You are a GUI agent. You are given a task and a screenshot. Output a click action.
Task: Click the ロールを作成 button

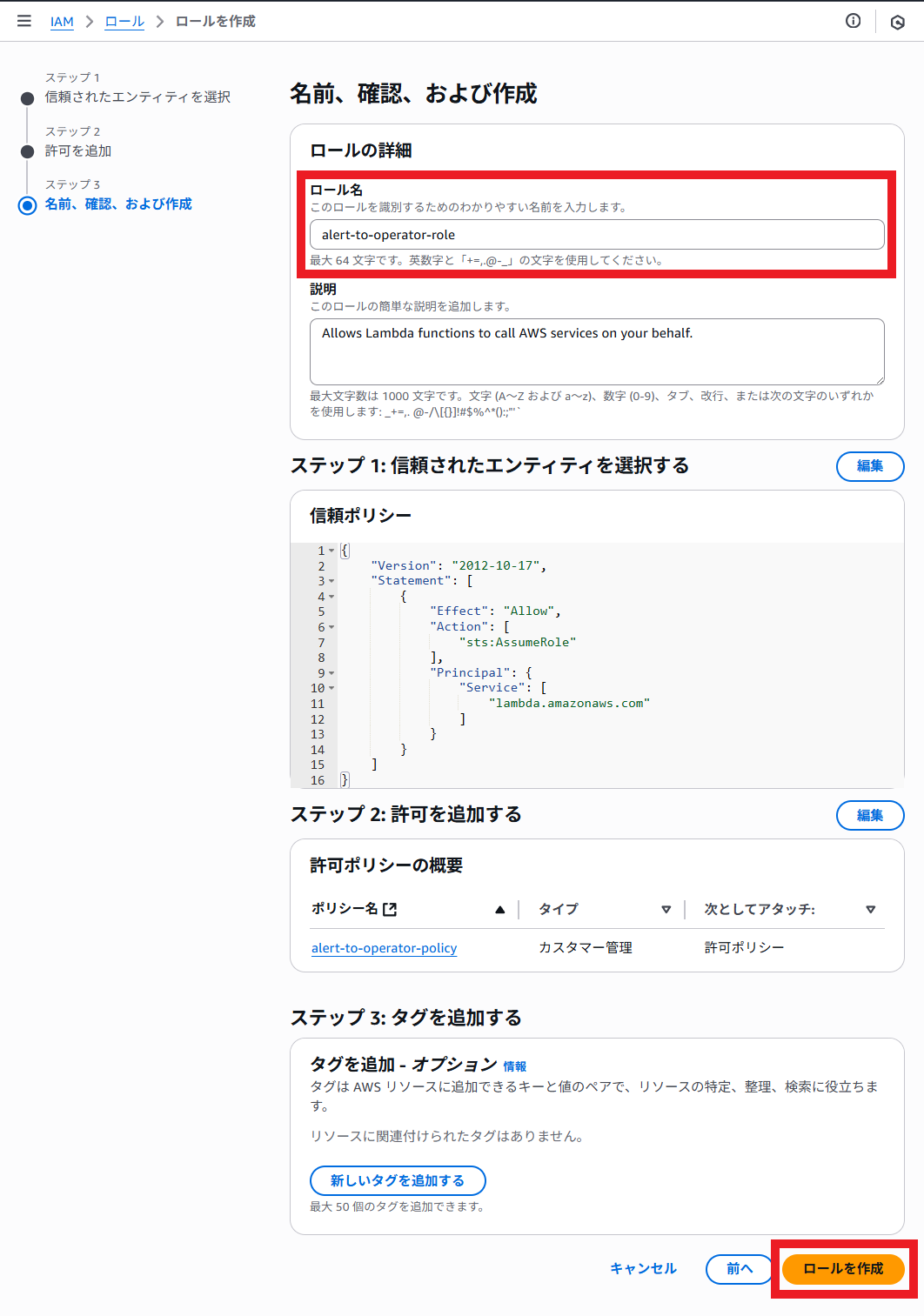click(x=842, y=1269)
